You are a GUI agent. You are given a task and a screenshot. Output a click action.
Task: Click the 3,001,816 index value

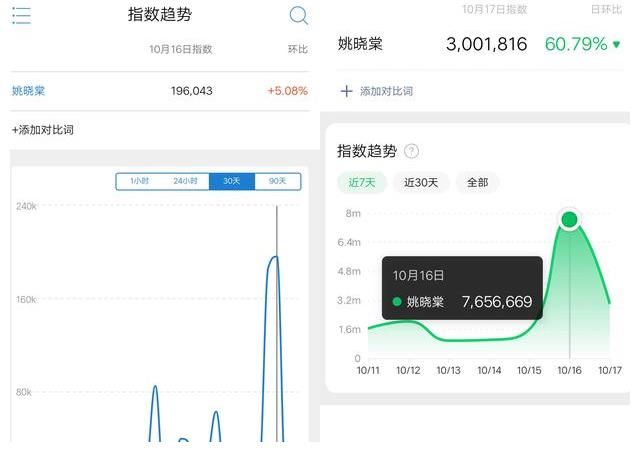tap(487, 44)
